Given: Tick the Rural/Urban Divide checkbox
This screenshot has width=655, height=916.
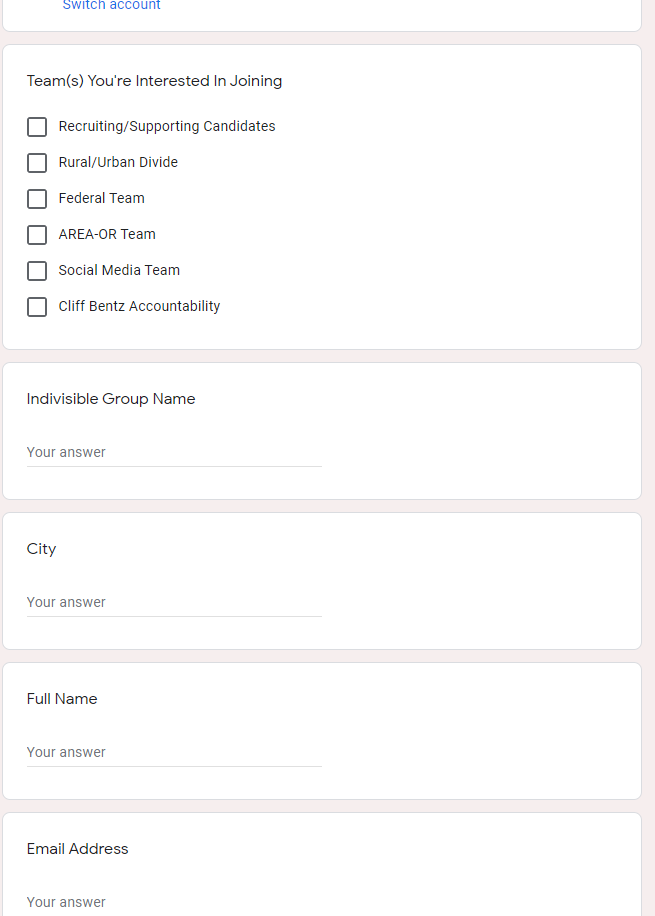Looking at the screenshot, I should [37, 163].
